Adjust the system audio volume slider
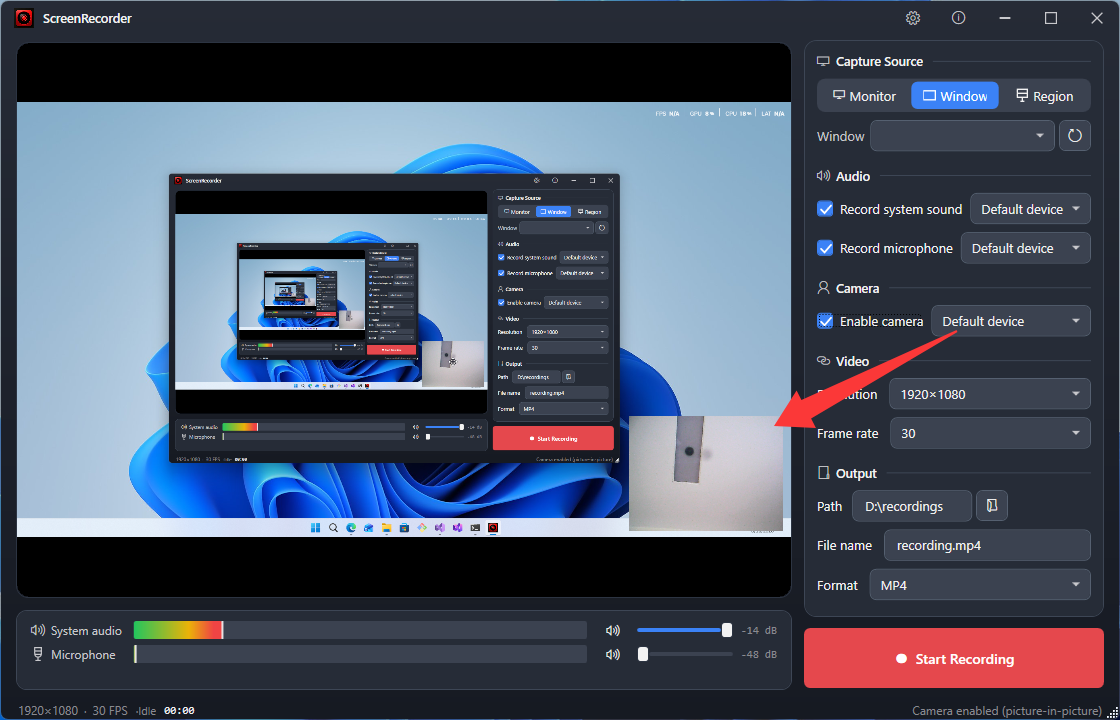Screen dimensions: 1120x720 [x=684, y=630]
